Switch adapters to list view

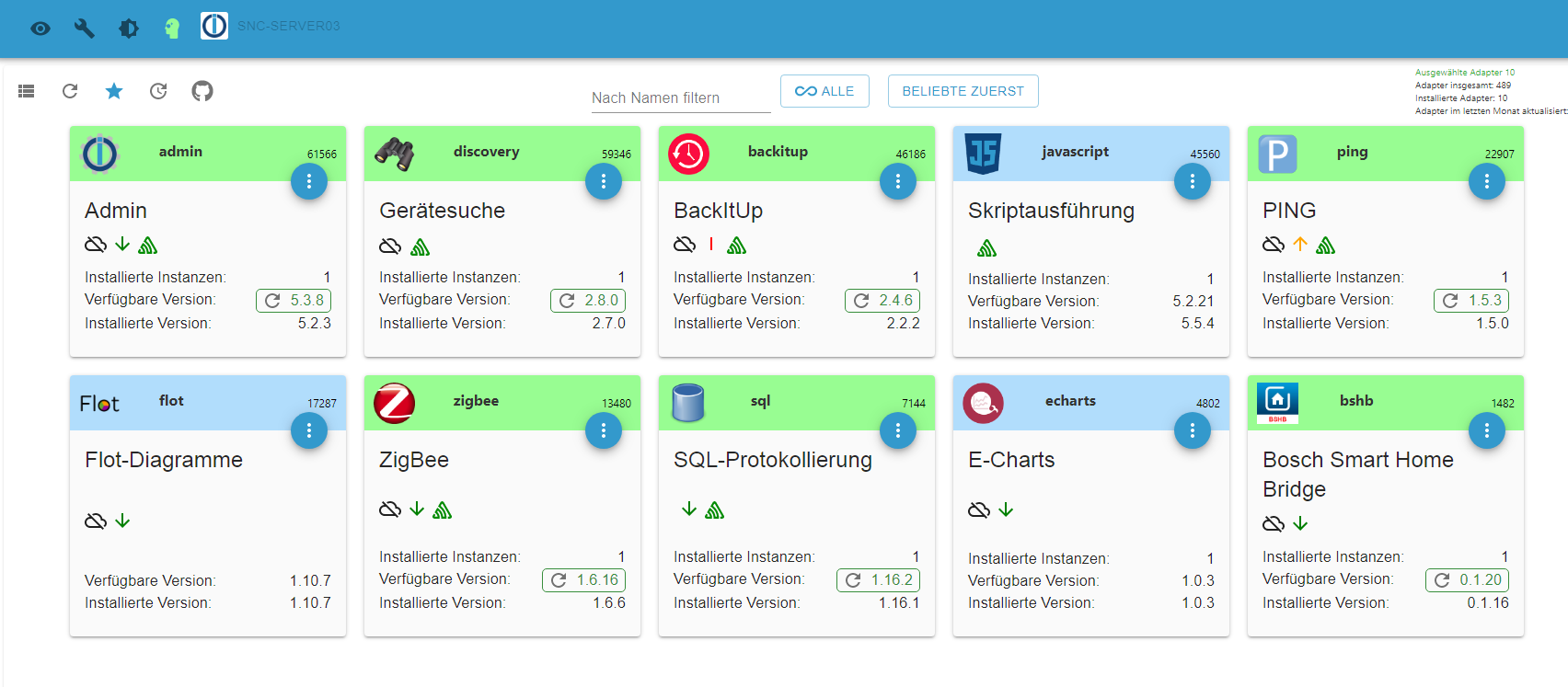[x=26, y=91]
